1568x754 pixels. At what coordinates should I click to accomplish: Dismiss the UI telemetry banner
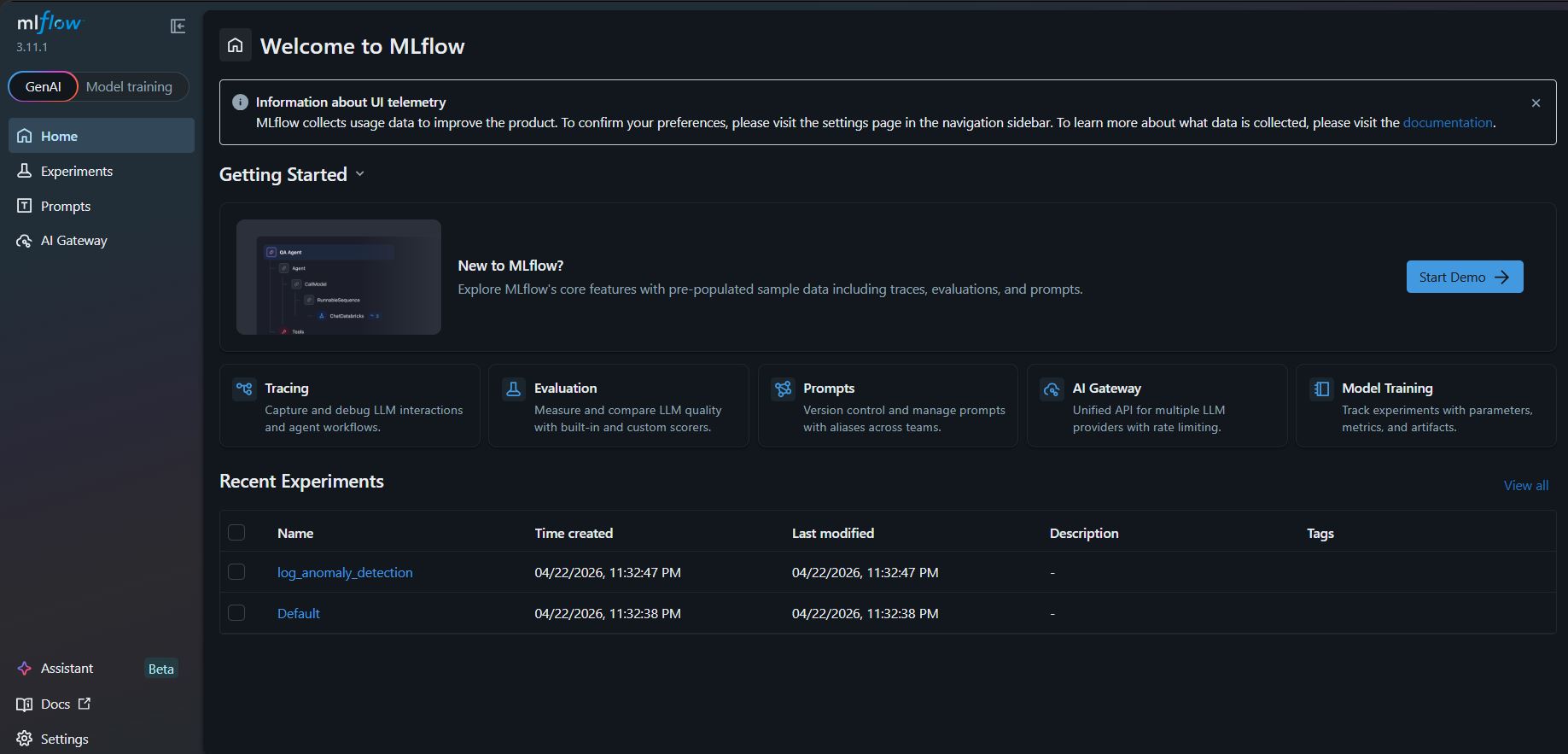[x=1536, y=102]
